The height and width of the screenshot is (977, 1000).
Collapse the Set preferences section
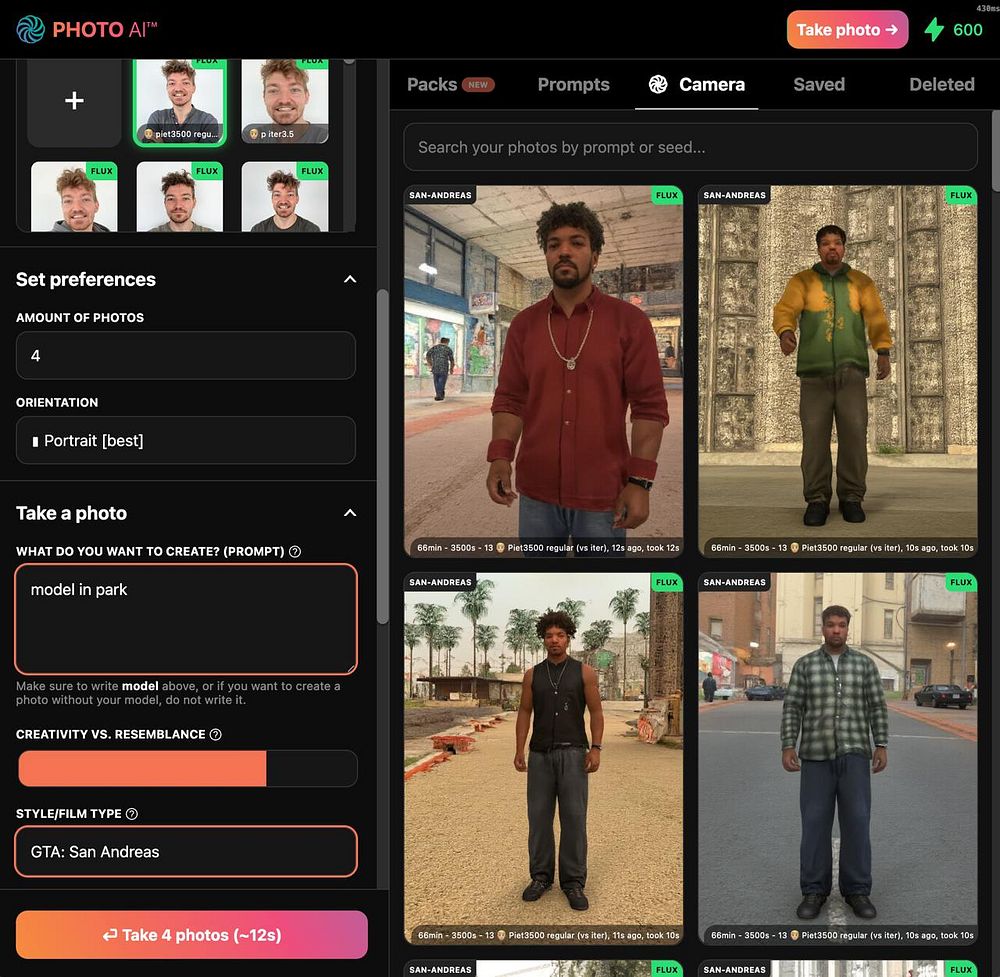coord(350,279)
